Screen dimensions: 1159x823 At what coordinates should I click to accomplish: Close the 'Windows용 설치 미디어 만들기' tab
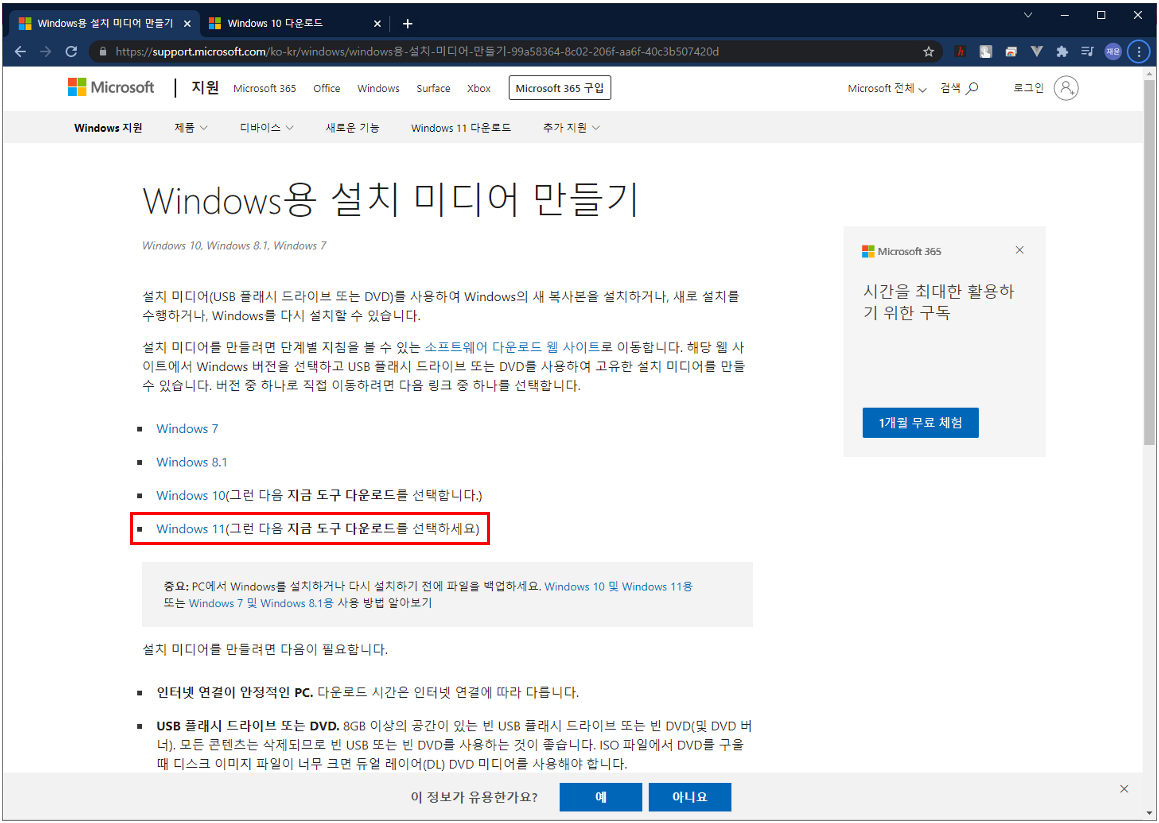(187, 24)
